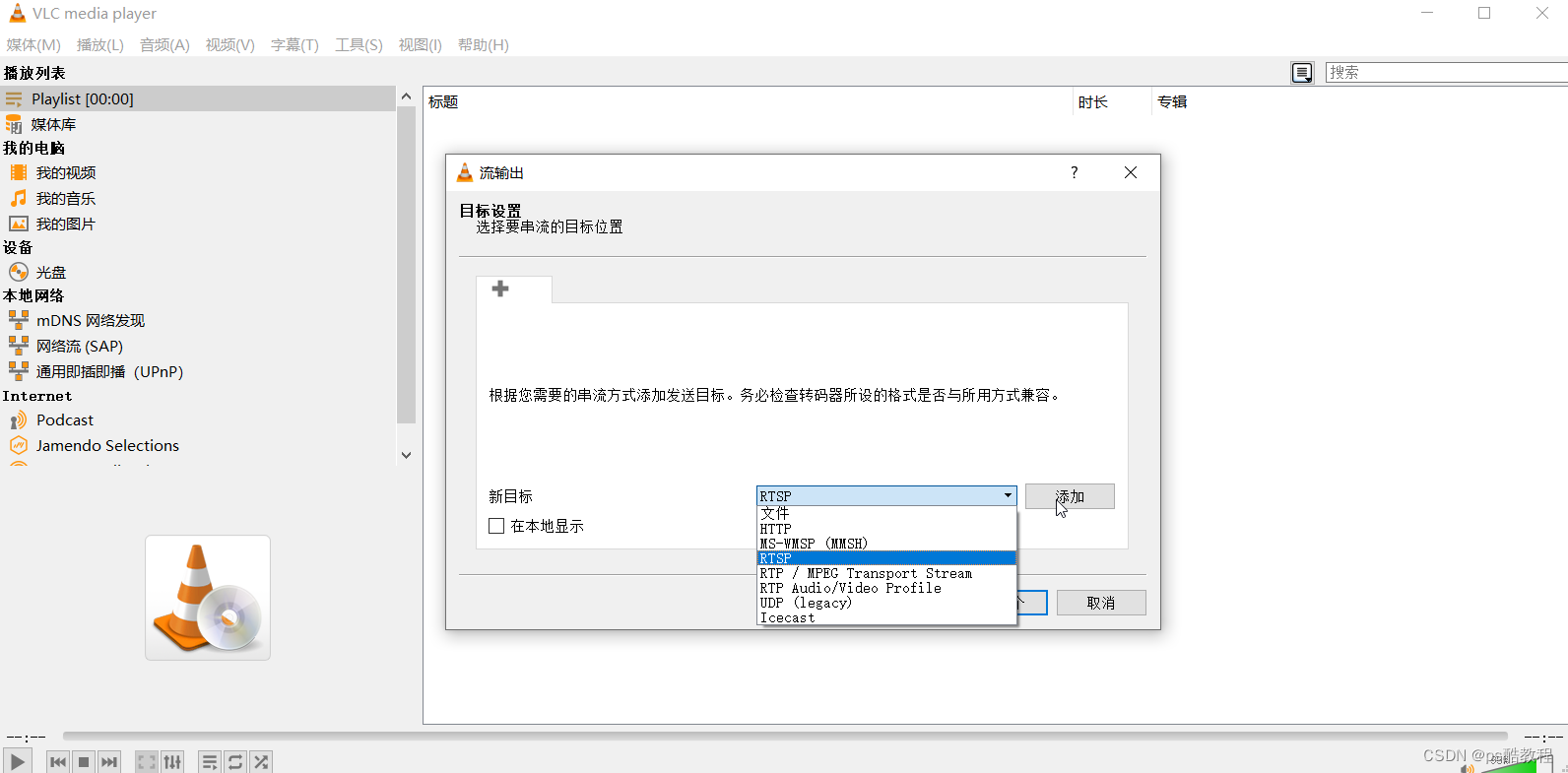Choose 文件 from destination list
Viewport: 1568px width, 773px height.
point(886,514)
